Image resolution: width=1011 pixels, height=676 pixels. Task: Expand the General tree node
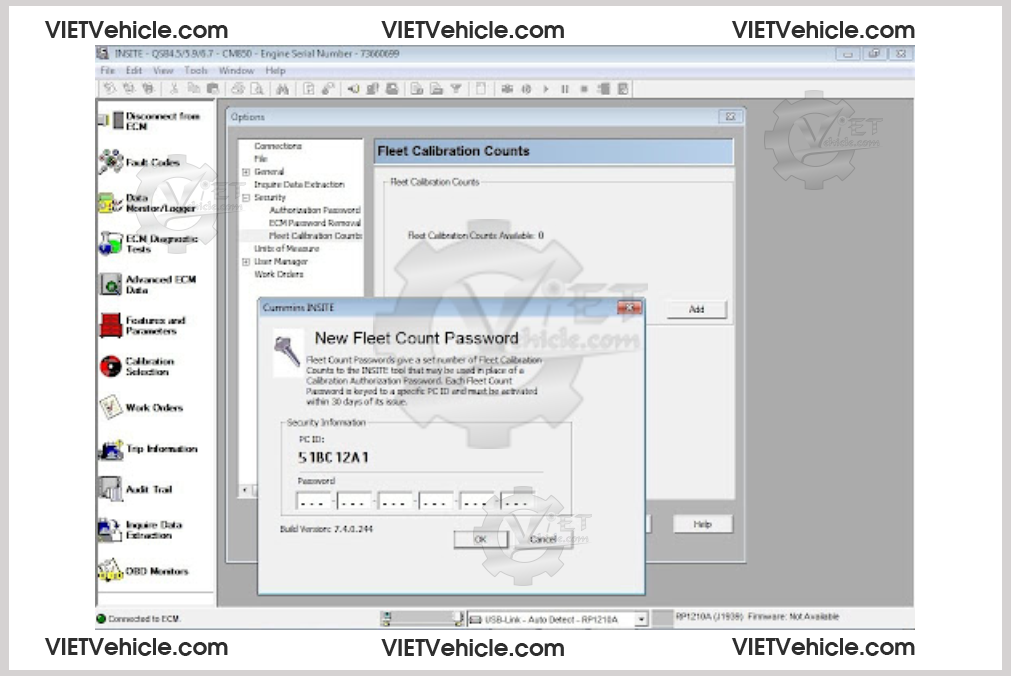pos(246,172)
